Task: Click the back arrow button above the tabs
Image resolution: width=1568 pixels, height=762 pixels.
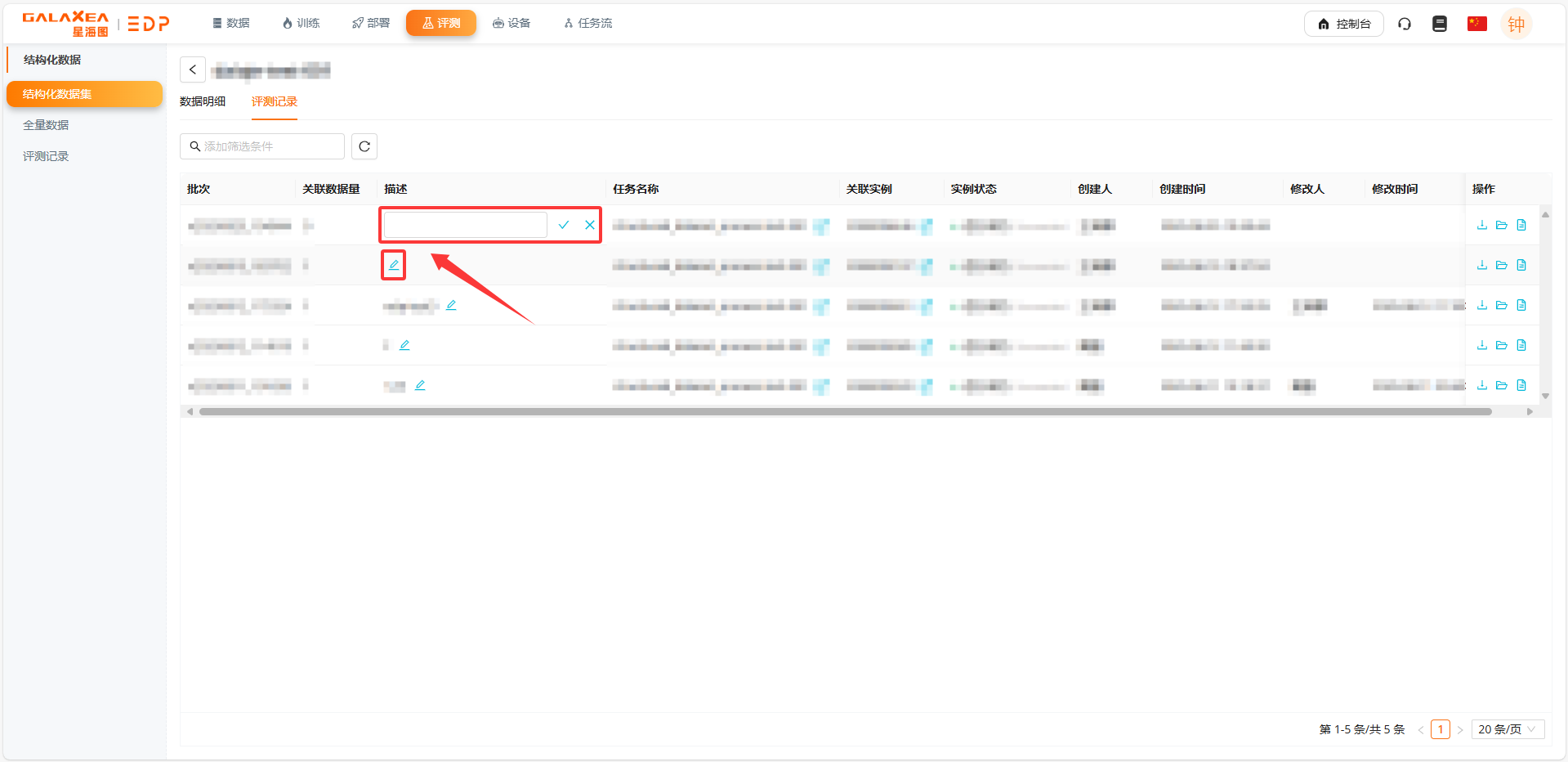Action: pos(193,69)
